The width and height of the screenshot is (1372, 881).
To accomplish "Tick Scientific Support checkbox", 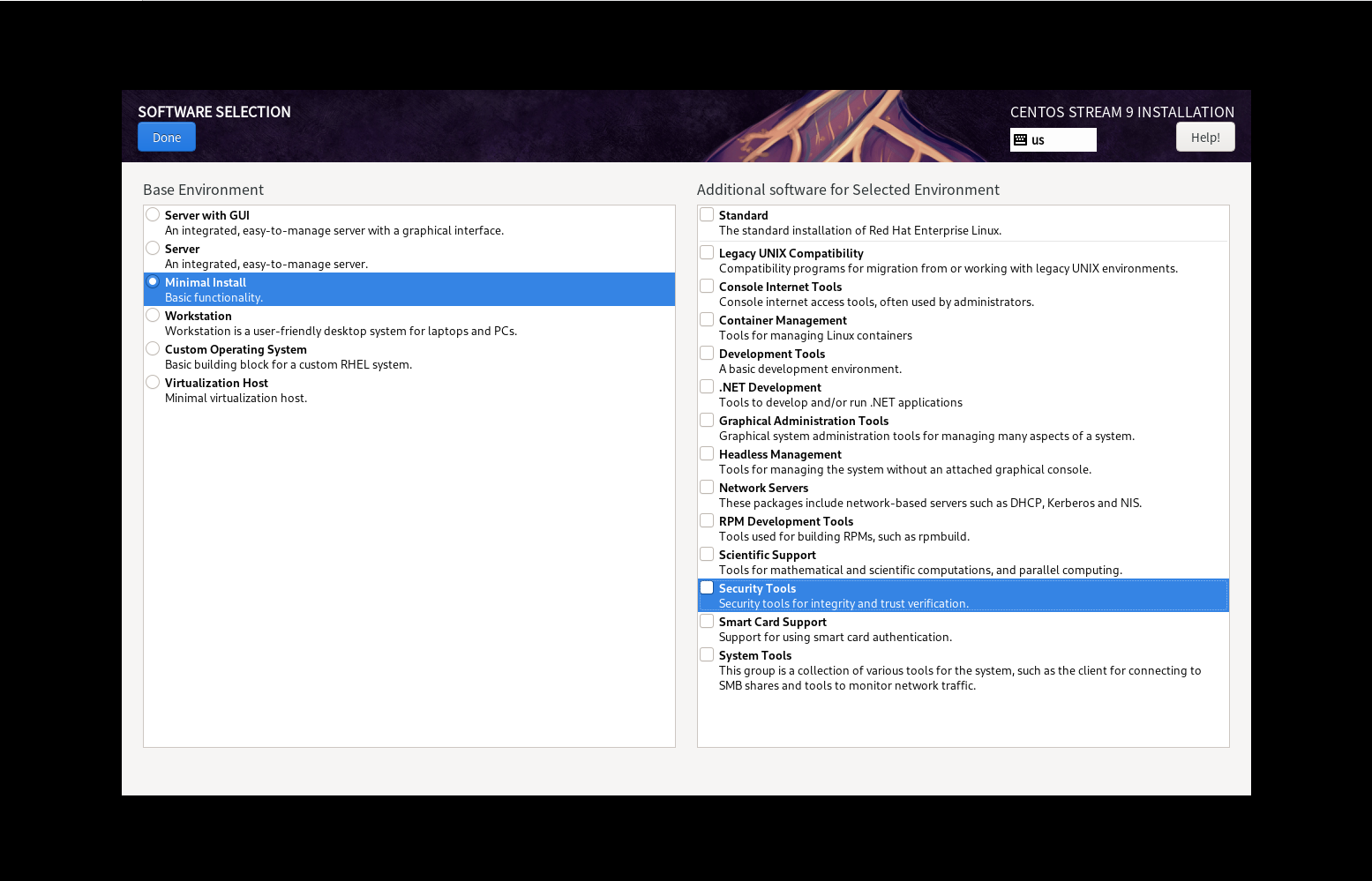I will [707, 554].
